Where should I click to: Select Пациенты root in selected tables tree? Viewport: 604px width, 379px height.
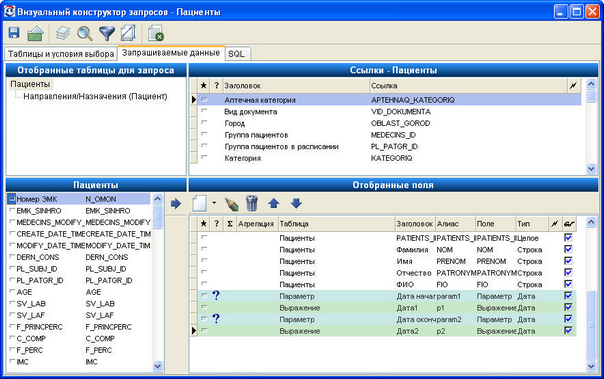30,84
